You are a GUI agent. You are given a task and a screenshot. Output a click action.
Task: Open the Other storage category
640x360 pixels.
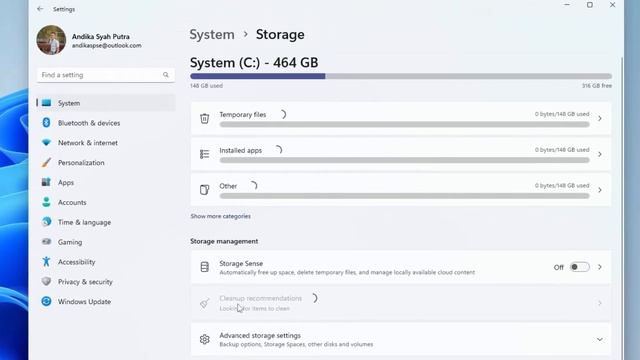coord(401,190)
